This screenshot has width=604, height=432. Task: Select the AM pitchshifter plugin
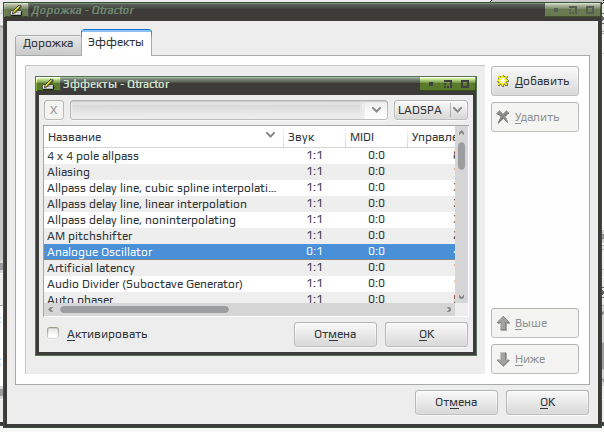click(x=249, y=236)
